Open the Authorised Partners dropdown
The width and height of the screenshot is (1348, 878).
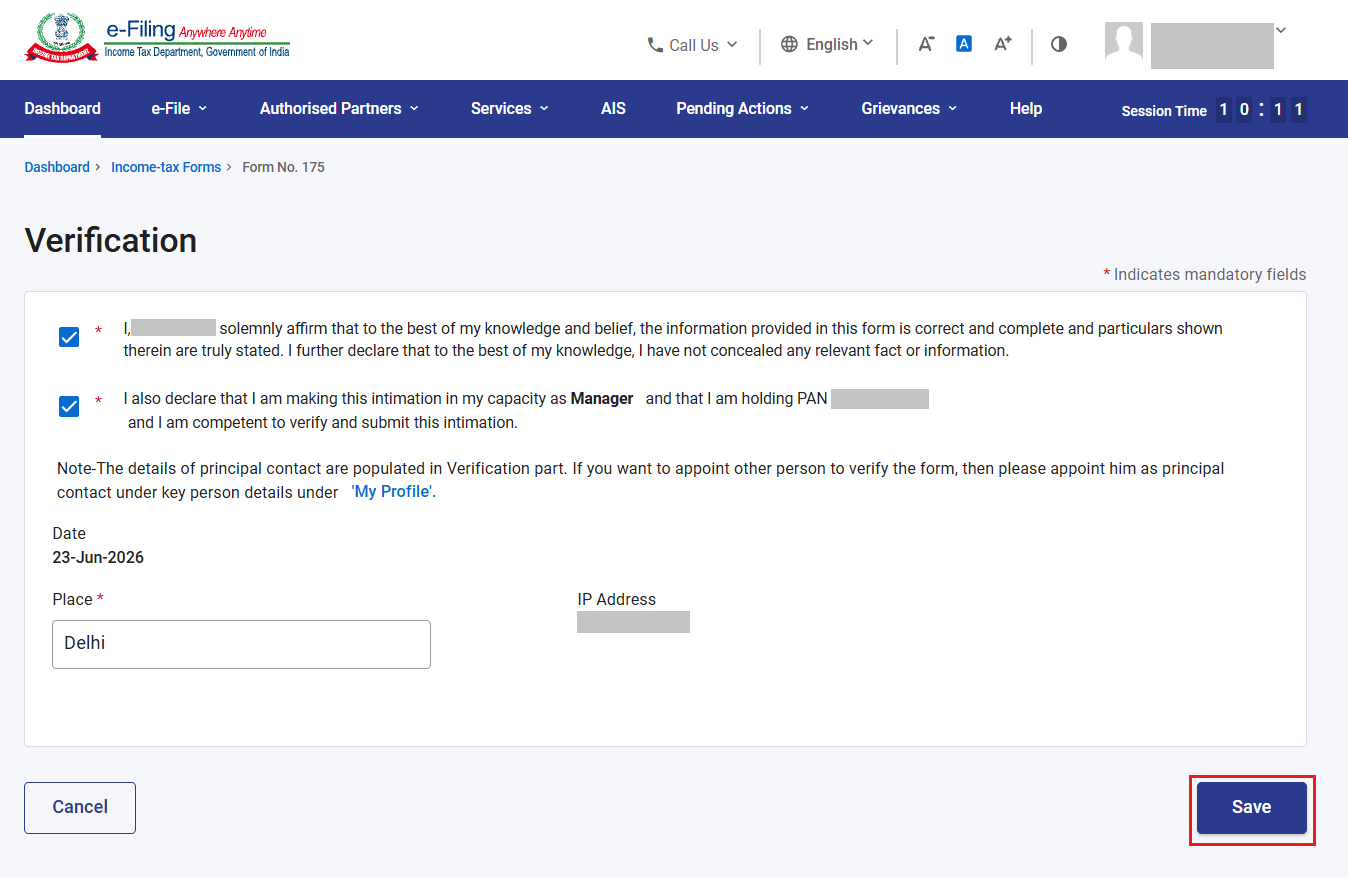point(339,108)
